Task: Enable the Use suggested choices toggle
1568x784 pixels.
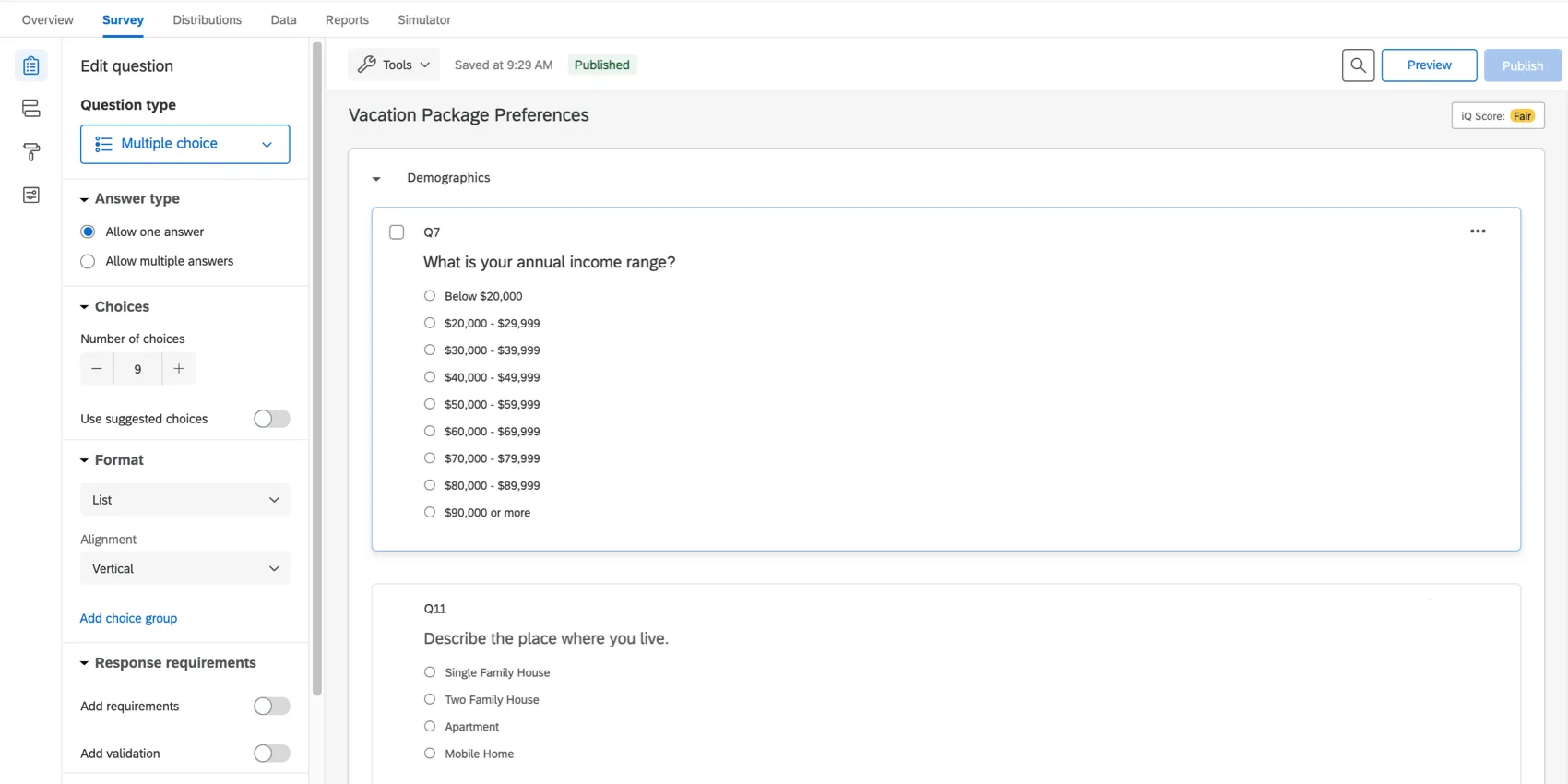Action: [272, 419]
